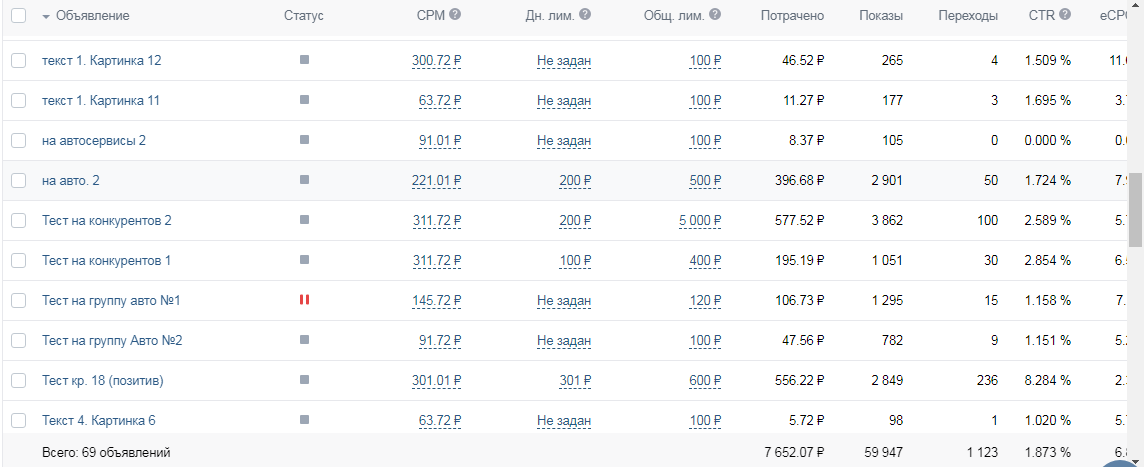Toggle the Объявление column sort arrow

tap(46, 17)
